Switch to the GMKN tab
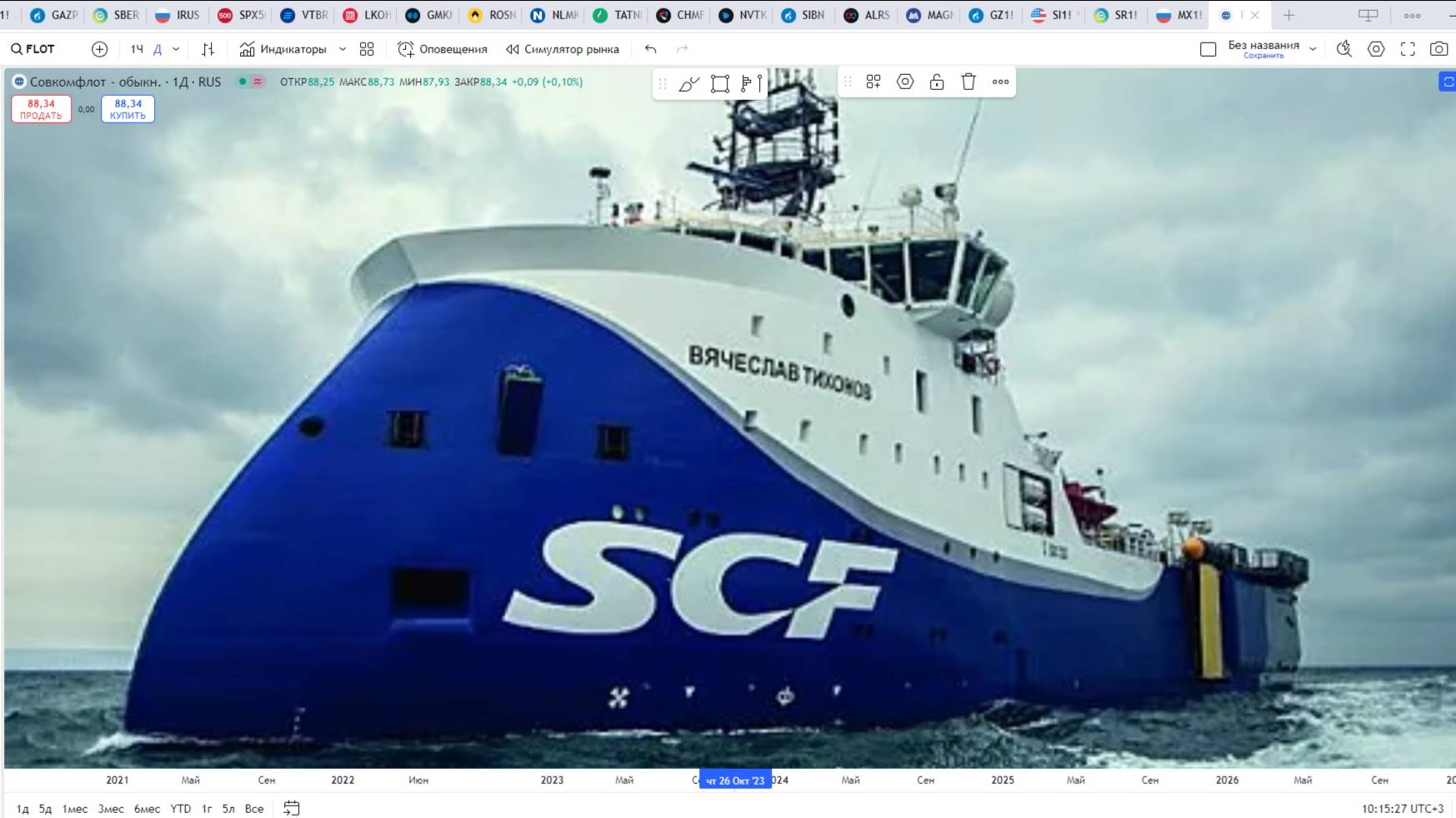Screen dimensions: 1456x818 [428, 15]
